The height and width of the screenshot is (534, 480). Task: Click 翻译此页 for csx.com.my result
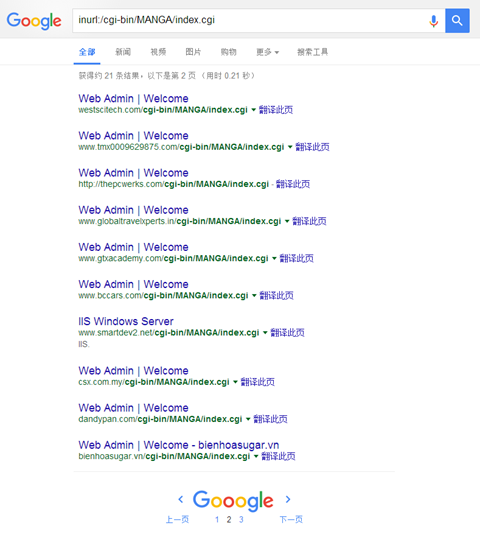(258, 382)
